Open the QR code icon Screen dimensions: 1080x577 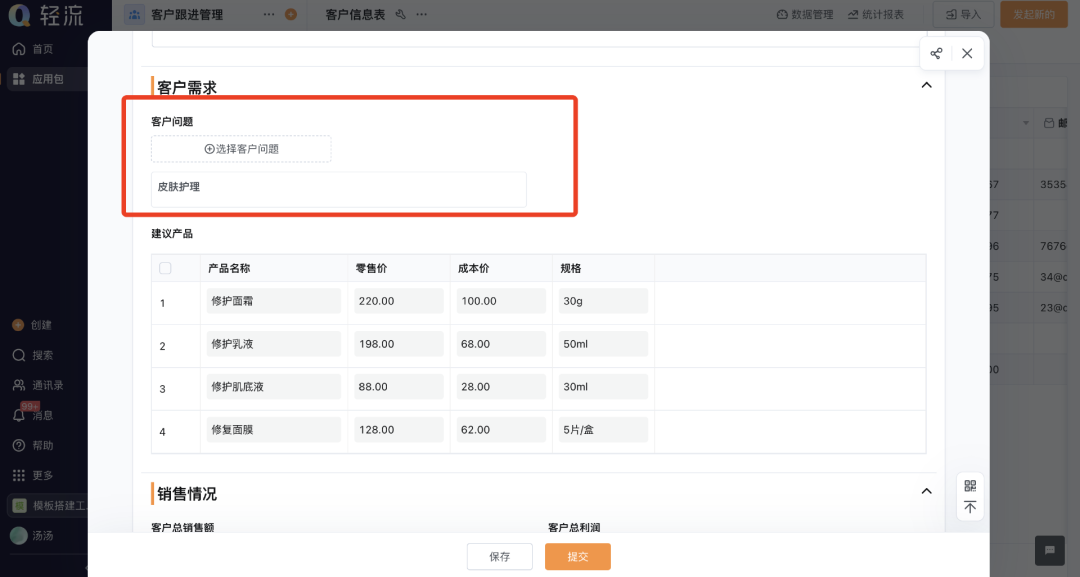(969, 486)
